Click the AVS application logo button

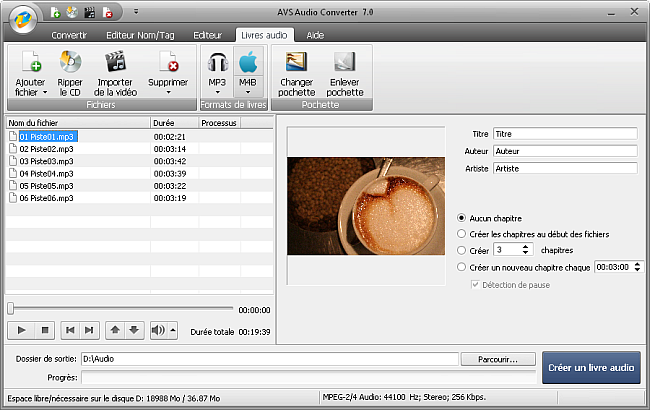click(x=23, y=19)
